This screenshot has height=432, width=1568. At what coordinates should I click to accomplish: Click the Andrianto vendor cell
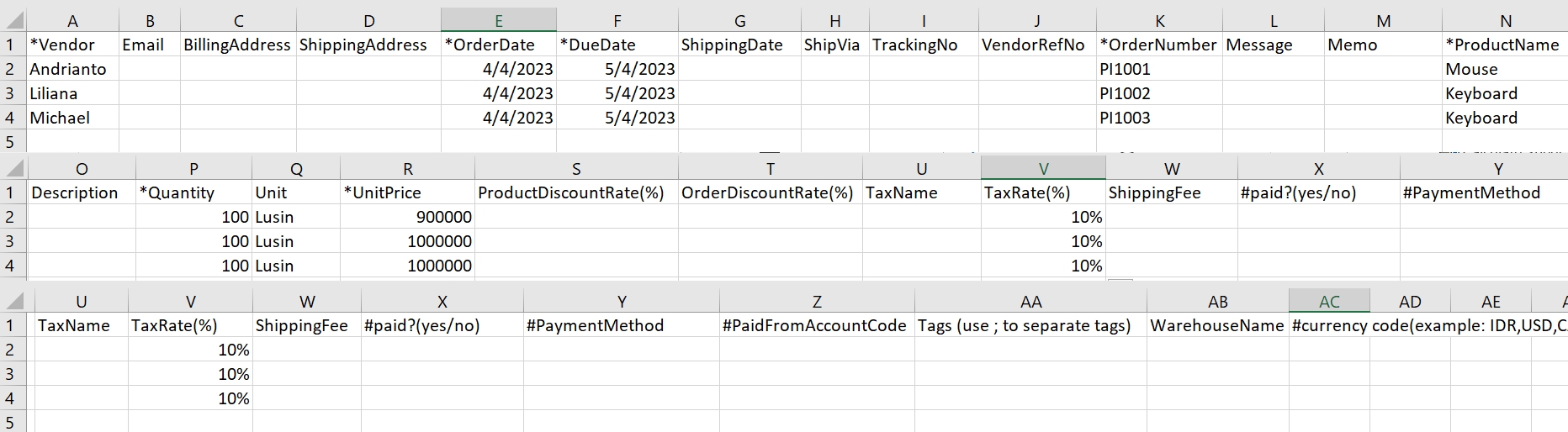[72, 69]
